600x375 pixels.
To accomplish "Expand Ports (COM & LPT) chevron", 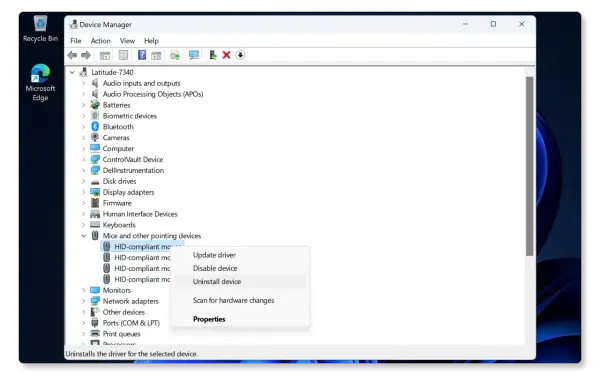I will [83, 323].
